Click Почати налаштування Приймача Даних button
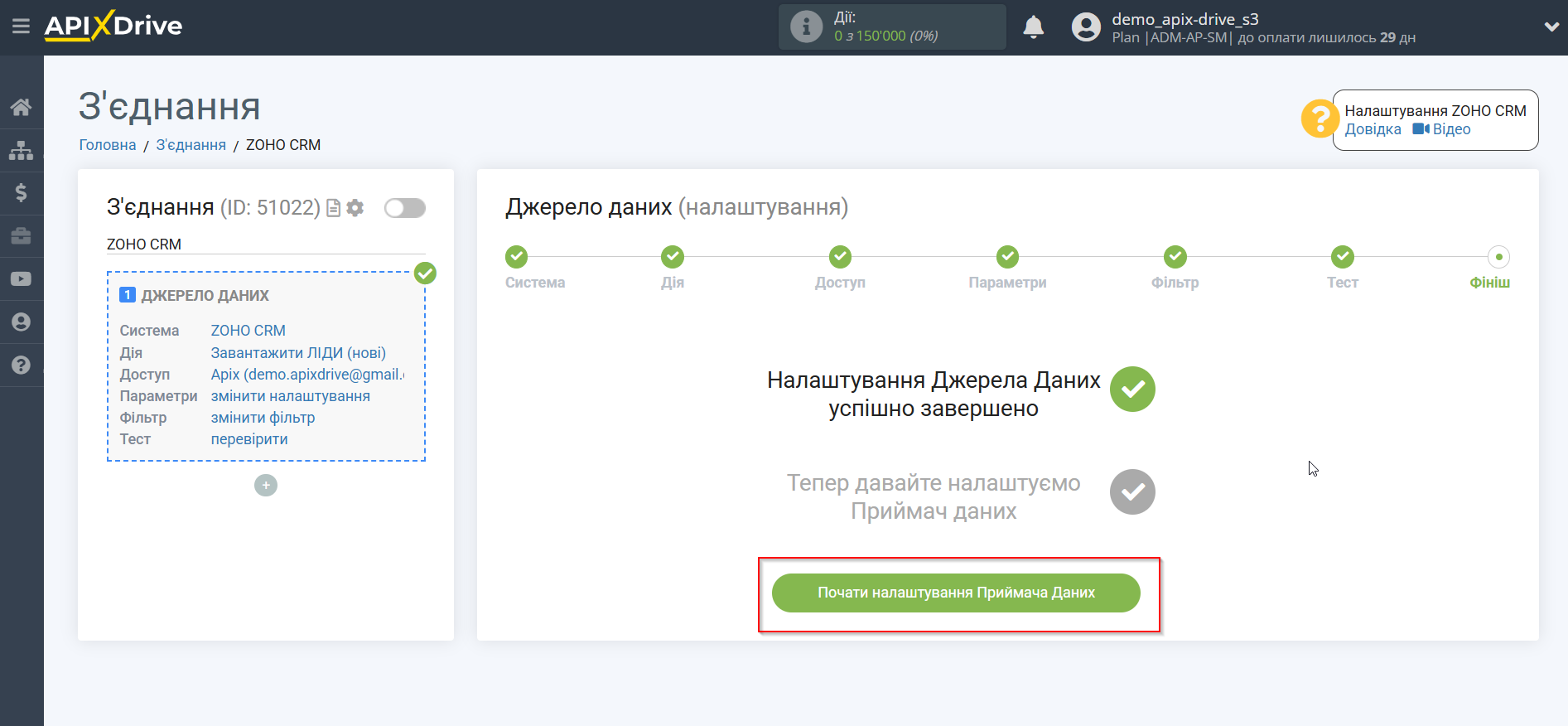 click(x=956, y=593)
